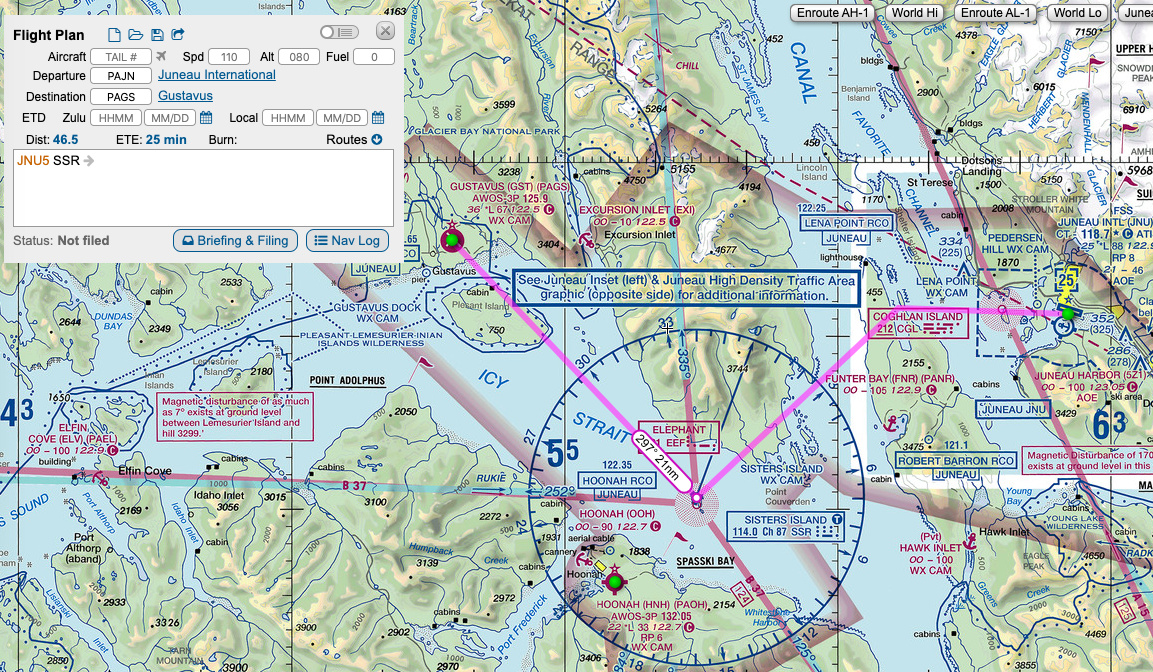1153x672 pixels.
Task: Switch to Enroute AH-1 chart tab
Action: (833, 12)
